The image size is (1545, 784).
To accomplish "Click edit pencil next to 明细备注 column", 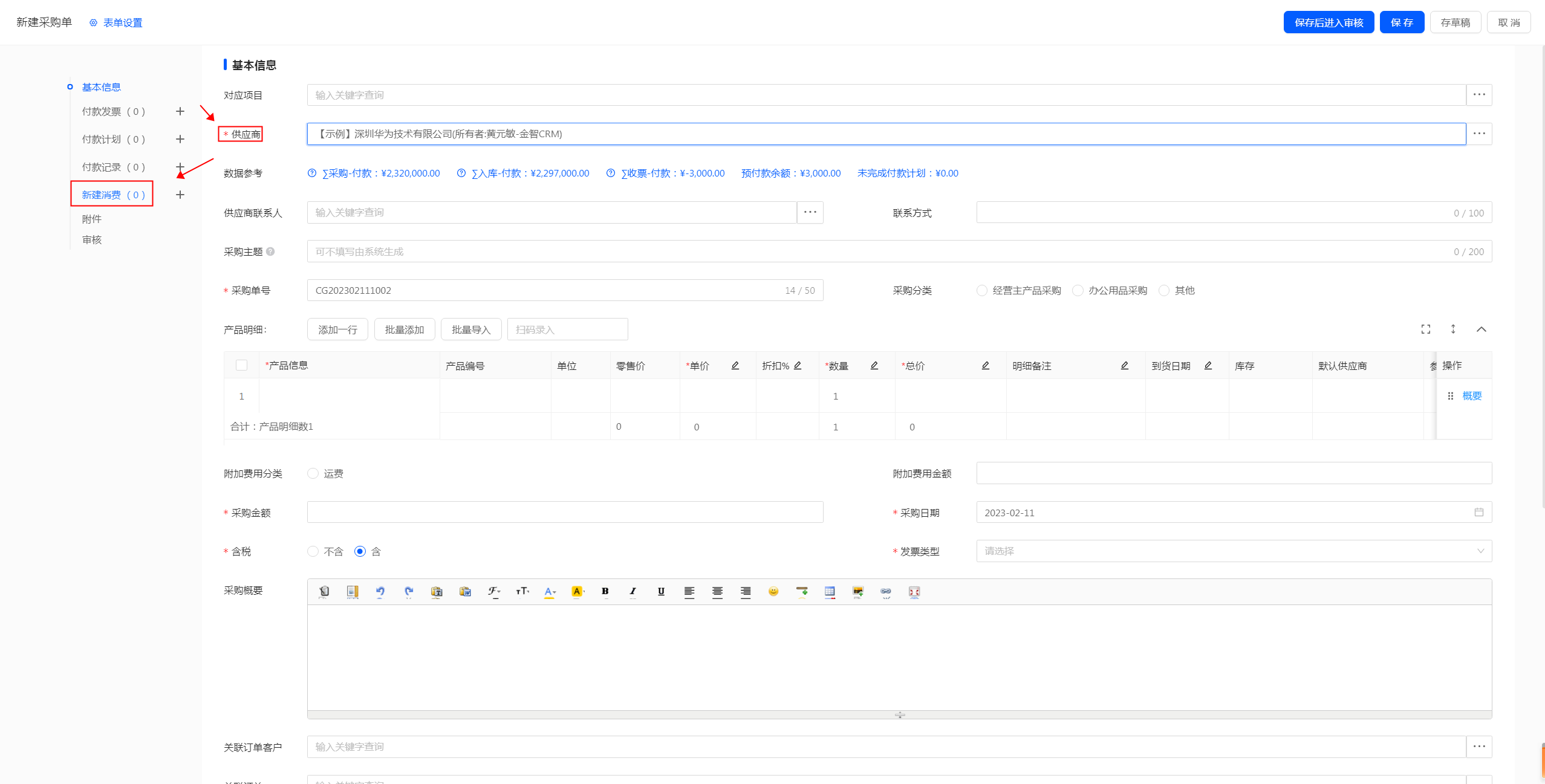I will (x=1125, y=366).
